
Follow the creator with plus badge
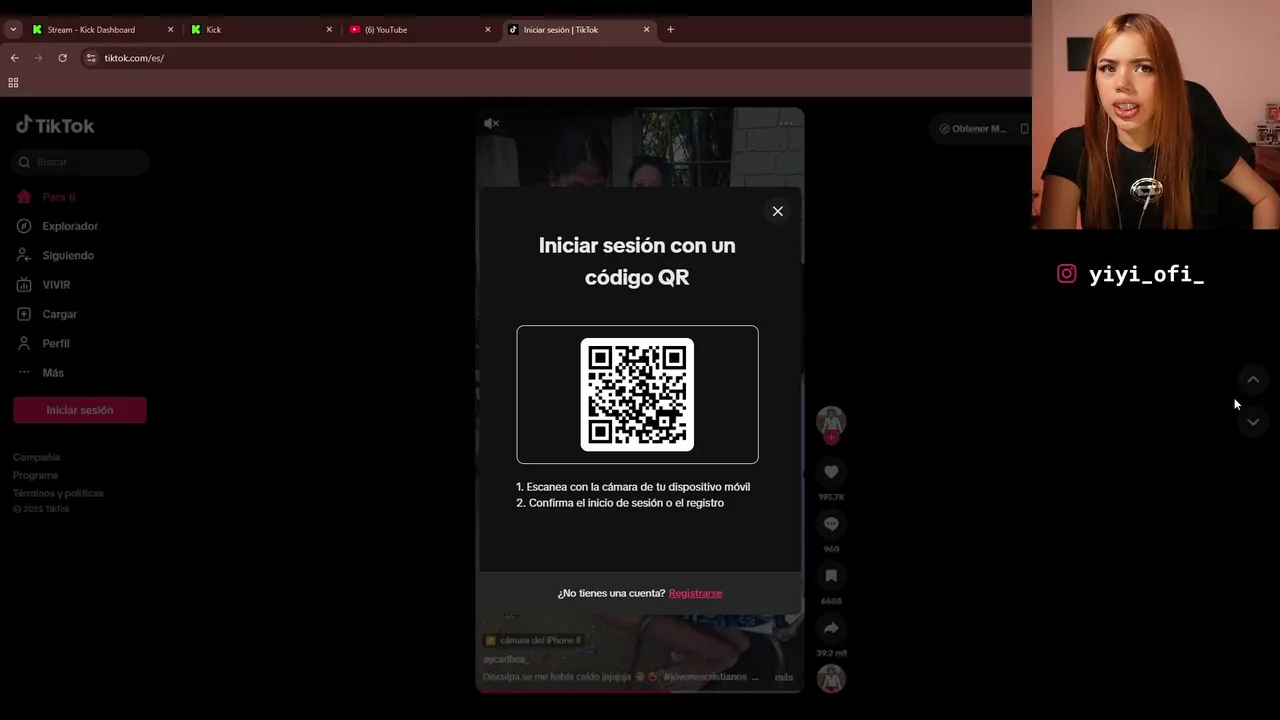[x=831, y=438]
